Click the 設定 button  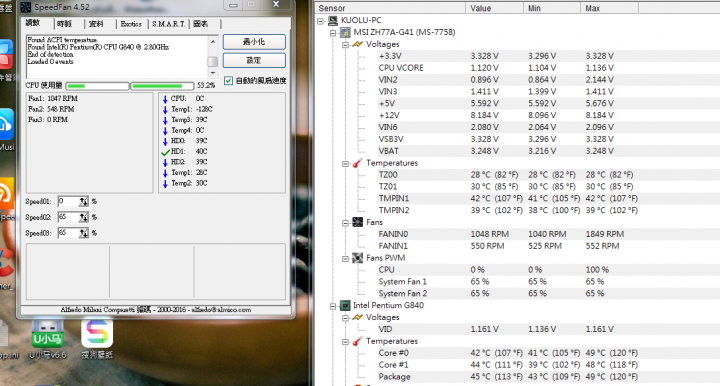[x=254, y=60]
